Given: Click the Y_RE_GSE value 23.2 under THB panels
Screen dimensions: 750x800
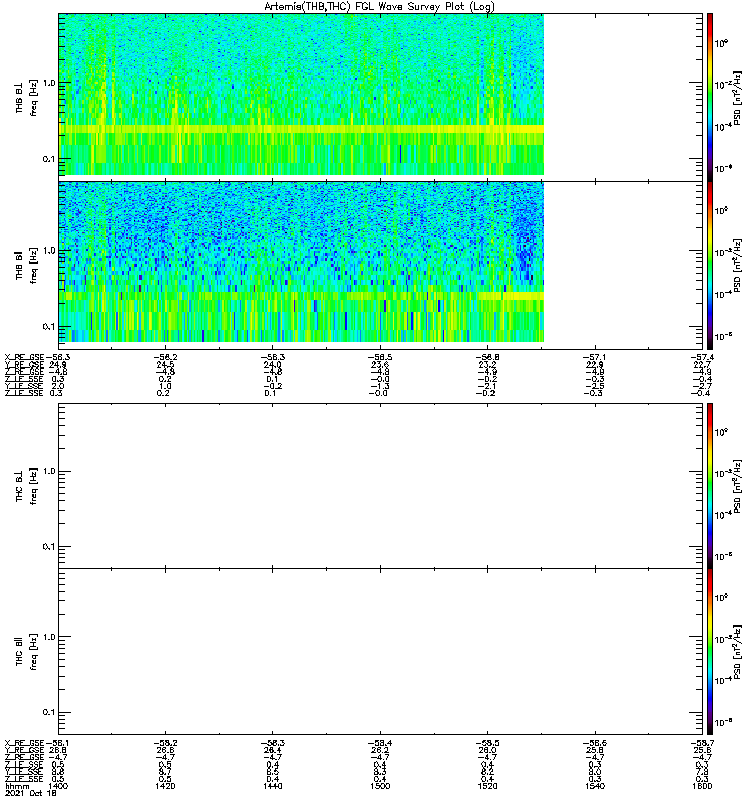Looking at the screenshot, I should [488, 364].
